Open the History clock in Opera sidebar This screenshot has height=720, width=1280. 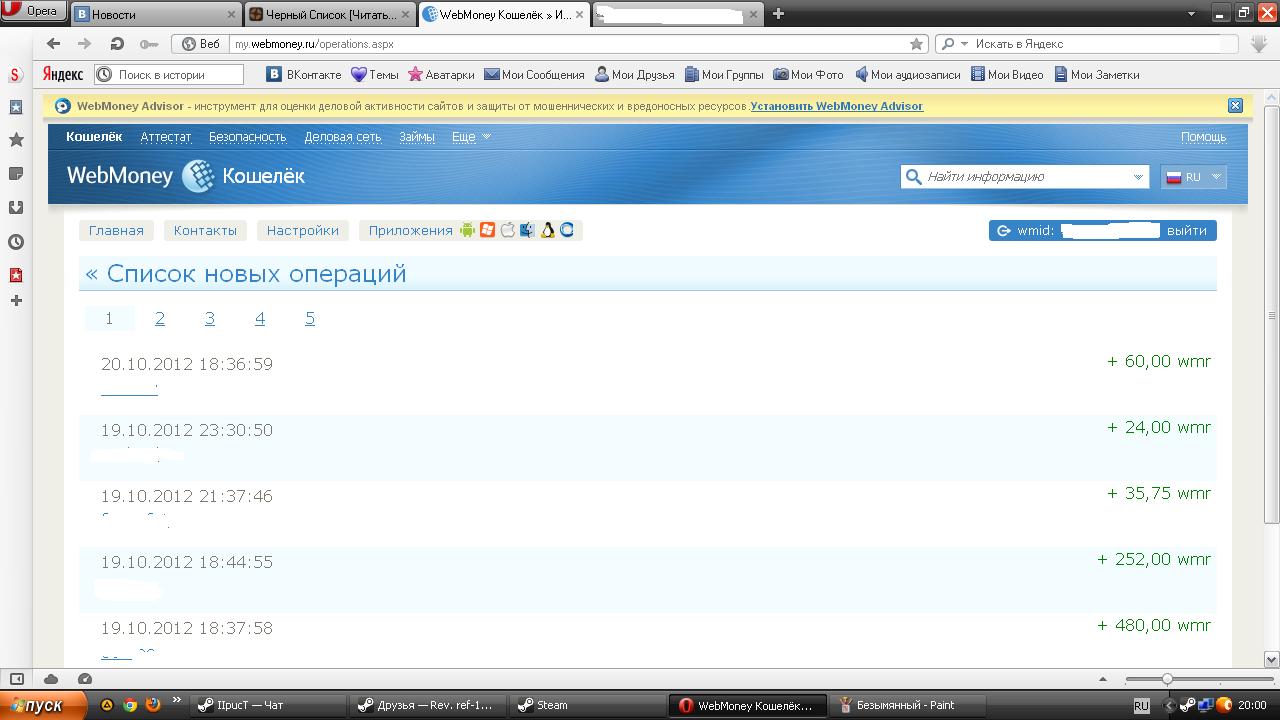pyautogui.click(x=16, y=241)
